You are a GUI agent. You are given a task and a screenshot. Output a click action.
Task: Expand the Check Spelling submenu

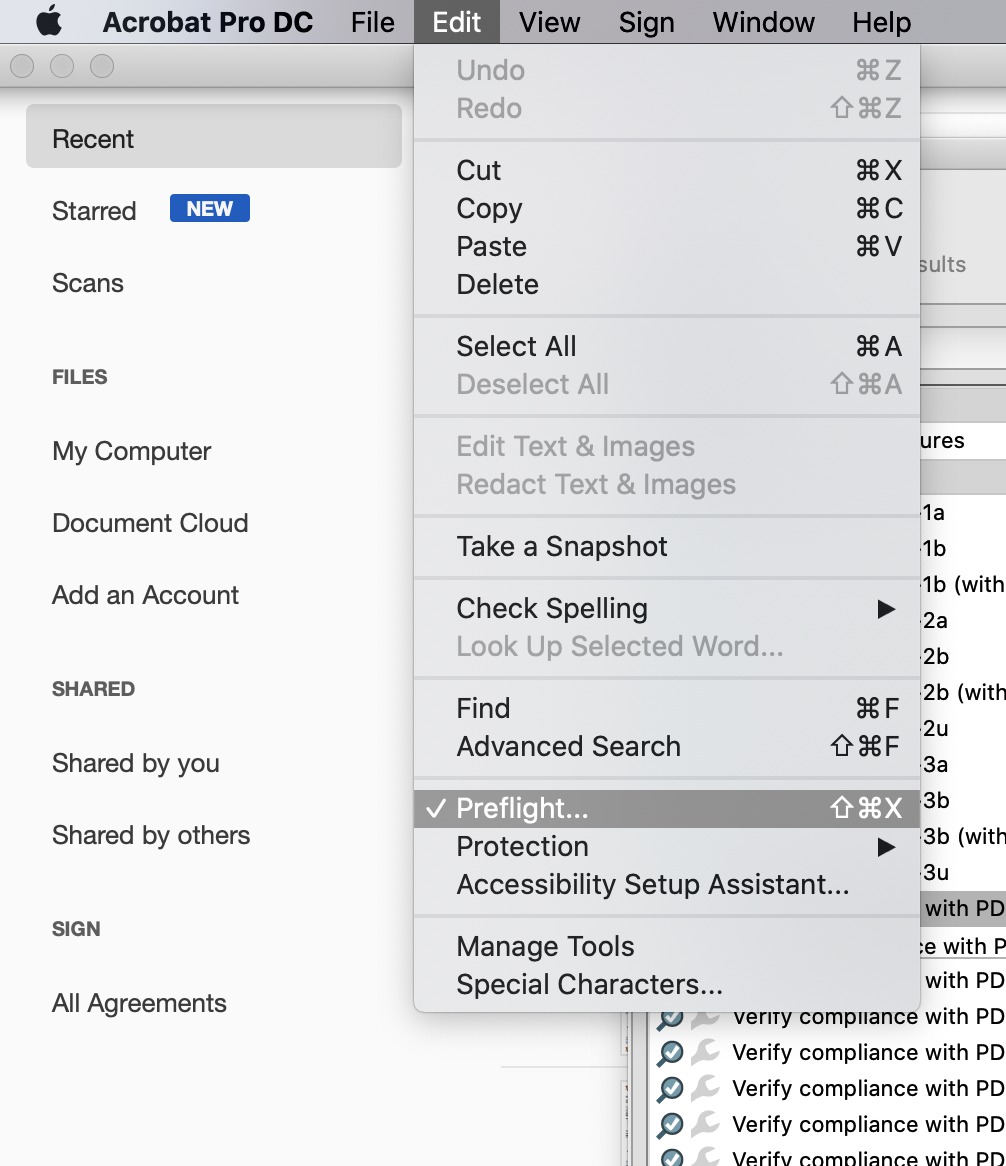tap(667, 608)
